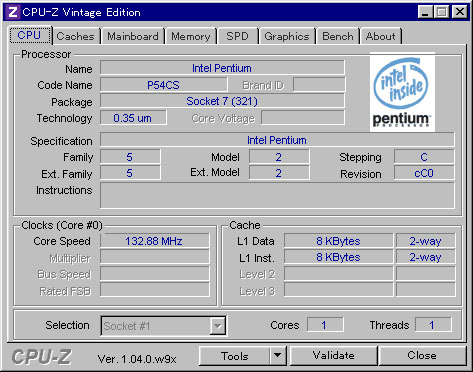473x372 pixels.
Task: Expand the Socket #1 selection combo box
Action: 163,326
